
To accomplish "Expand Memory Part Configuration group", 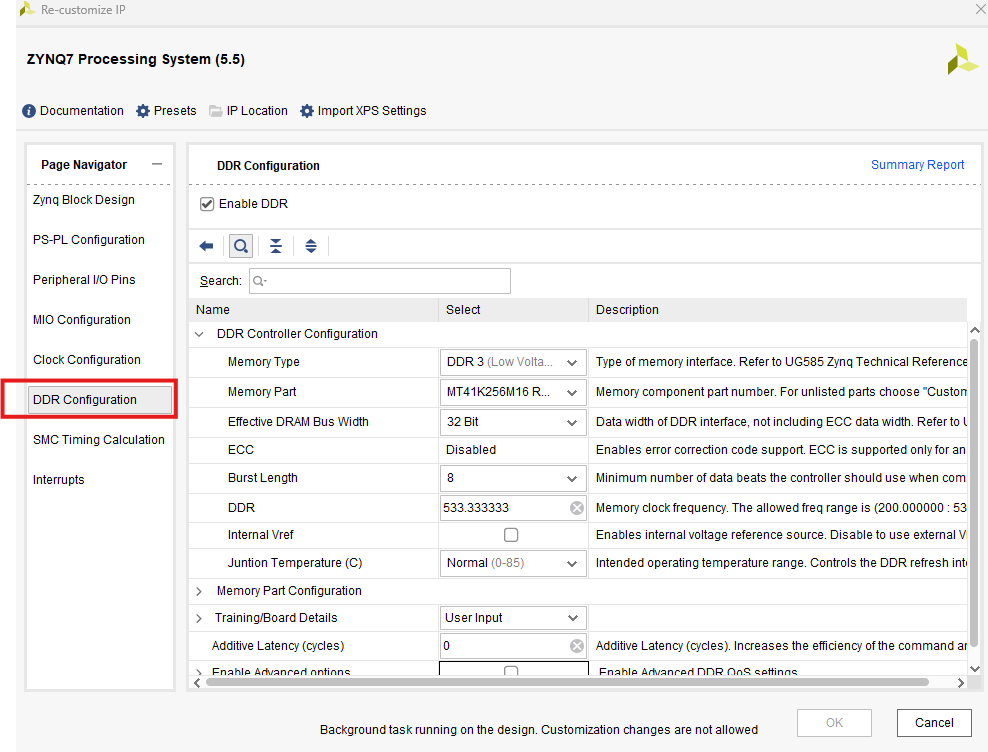I will pos(199,591).
